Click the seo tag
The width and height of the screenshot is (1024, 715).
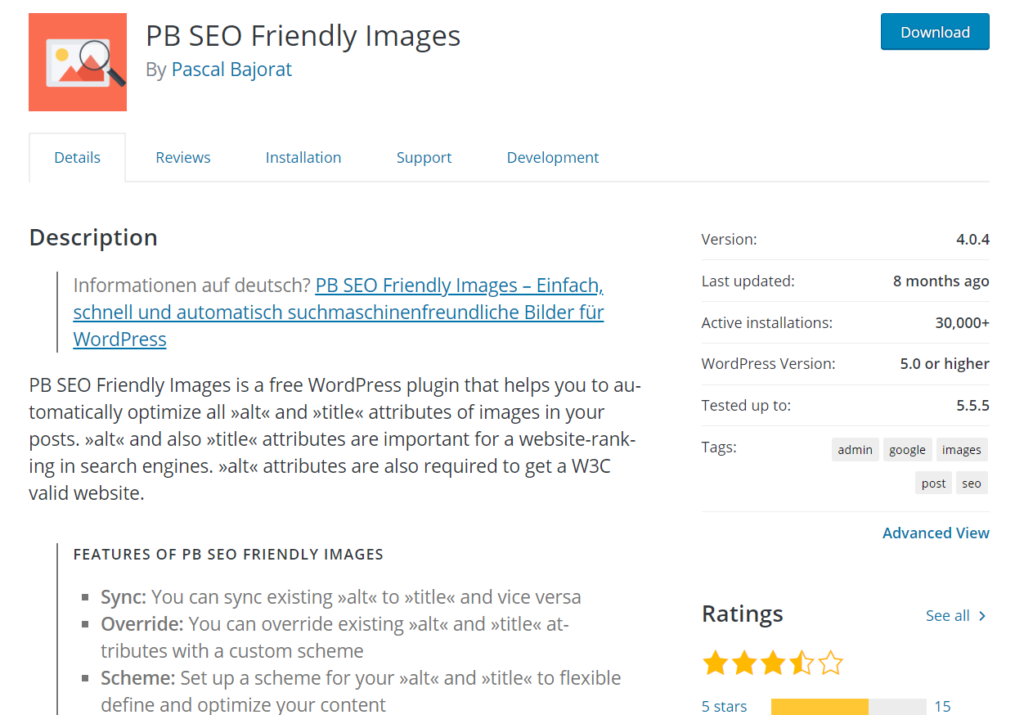(971, 483)
